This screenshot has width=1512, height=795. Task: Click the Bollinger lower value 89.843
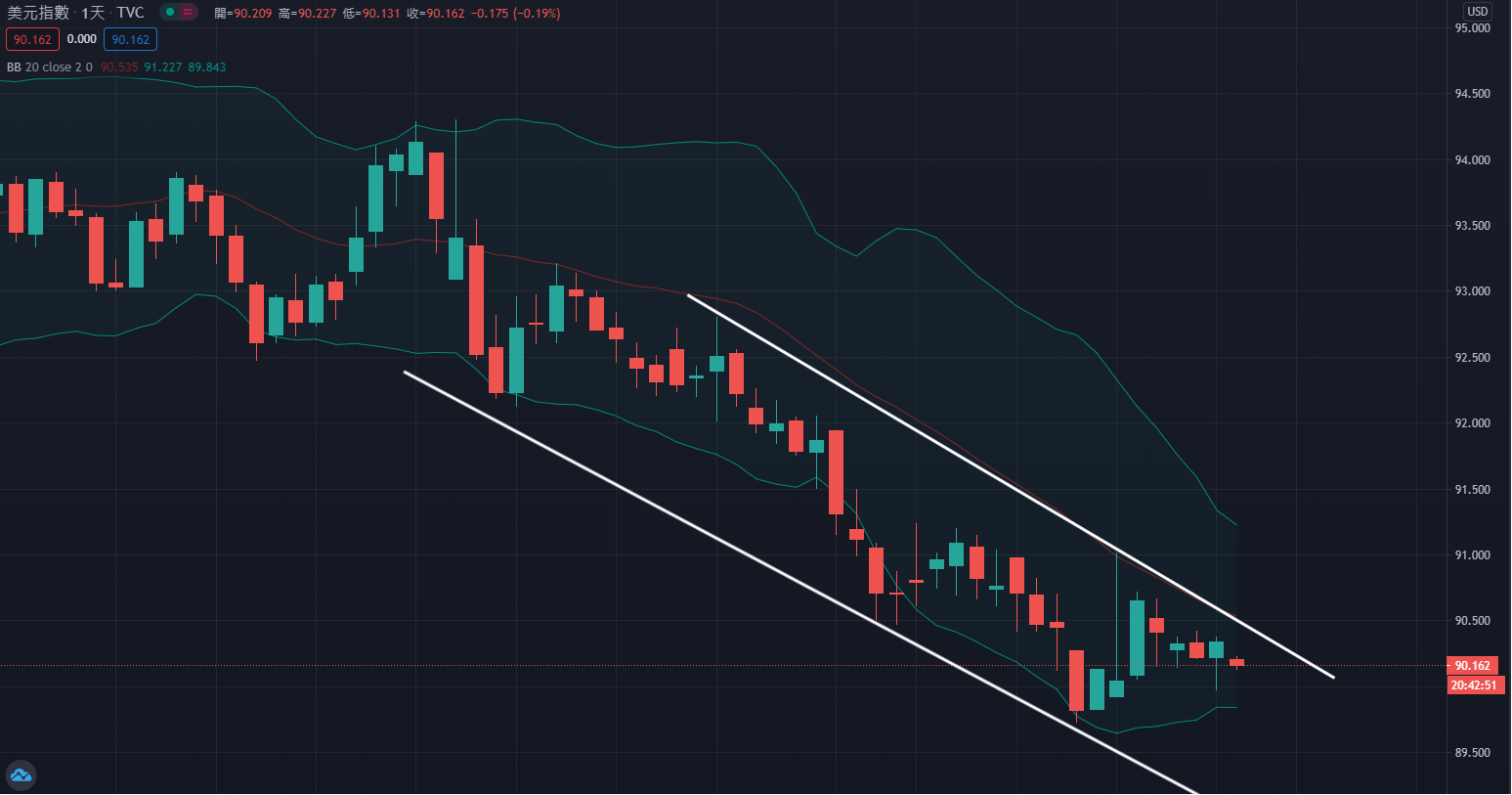point(207,67)
